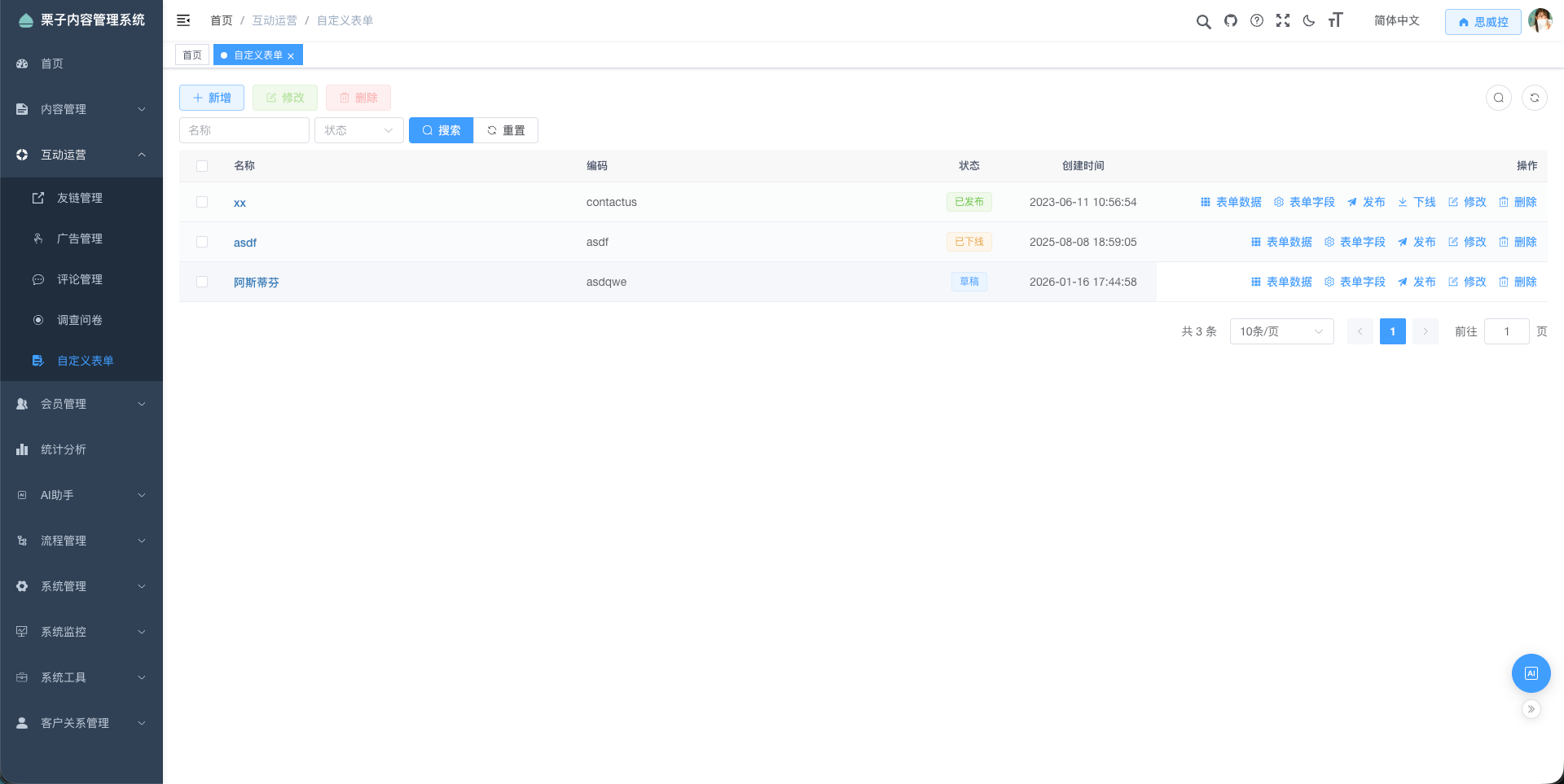Expand the 会员管理 sidebar menu
Image resolution: width=1564 pixels, height=784 pixels.
point(81,404)
